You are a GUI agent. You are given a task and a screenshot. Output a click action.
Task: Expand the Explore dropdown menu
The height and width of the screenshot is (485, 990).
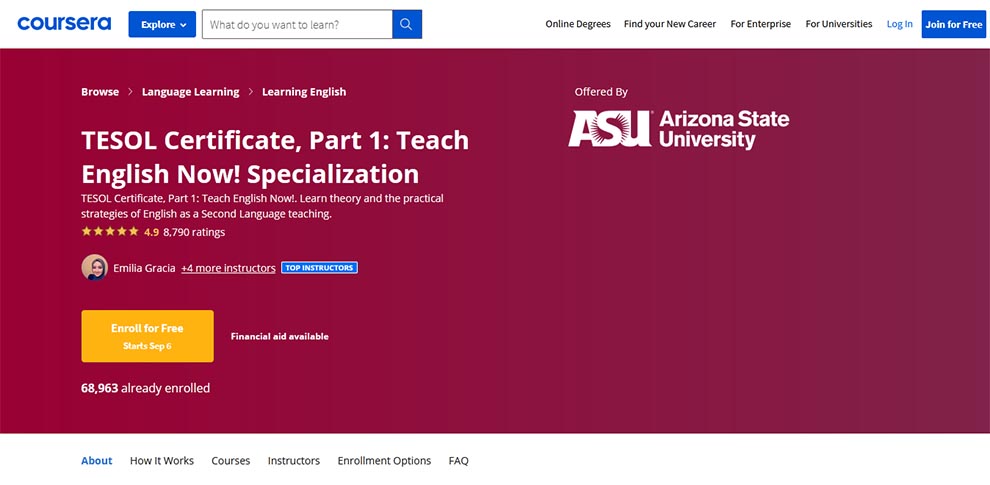[x=162, y=24]
